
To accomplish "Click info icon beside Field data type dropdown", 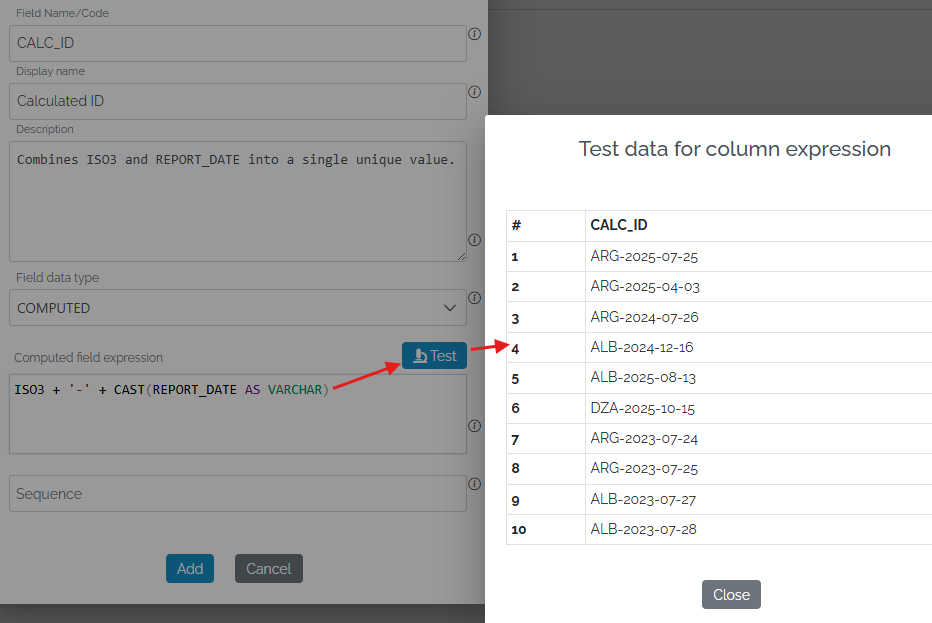I will pos(475,298).
